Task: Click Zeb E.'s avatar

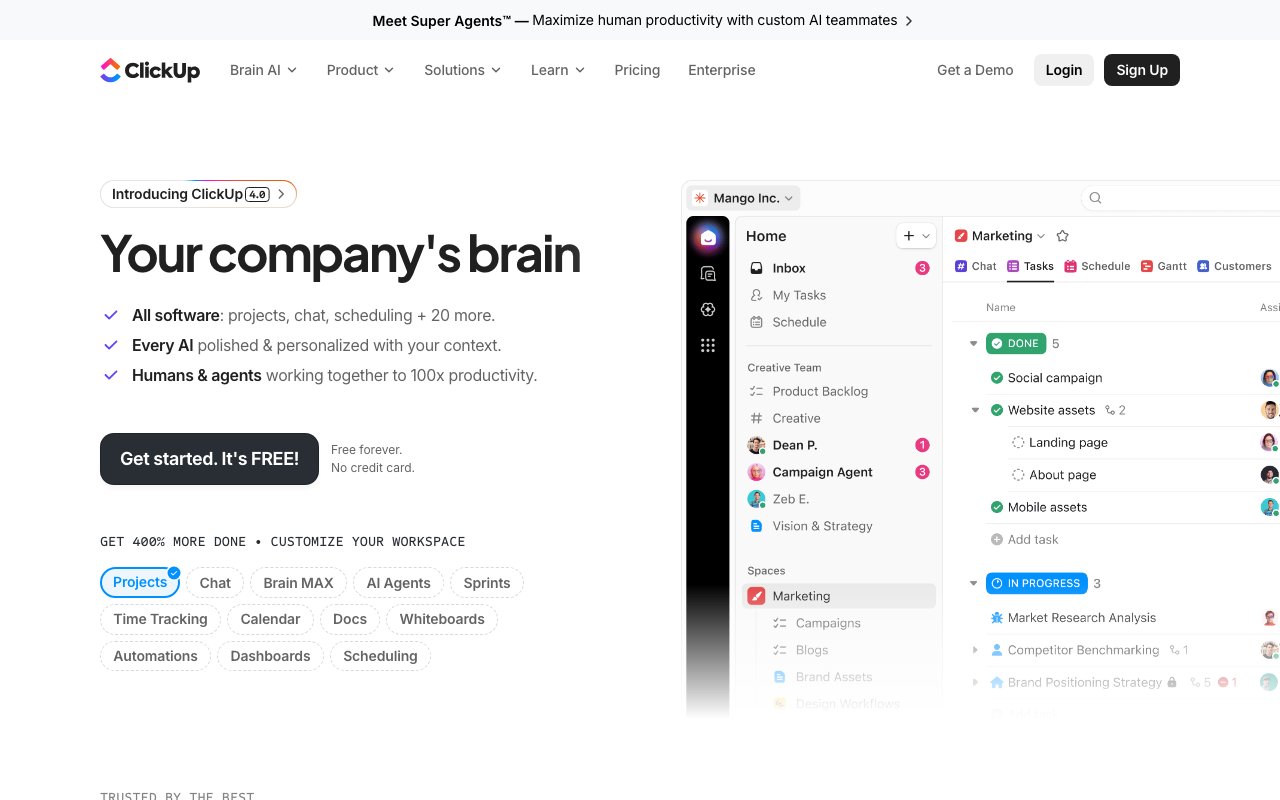Action: coord(756,499)
